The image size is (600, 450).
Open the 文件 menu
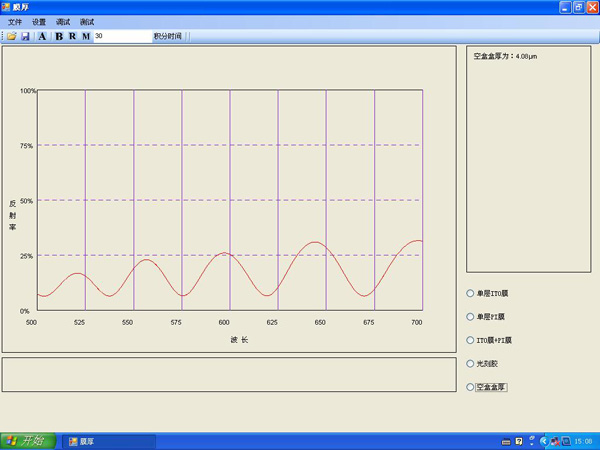[15, 21]
